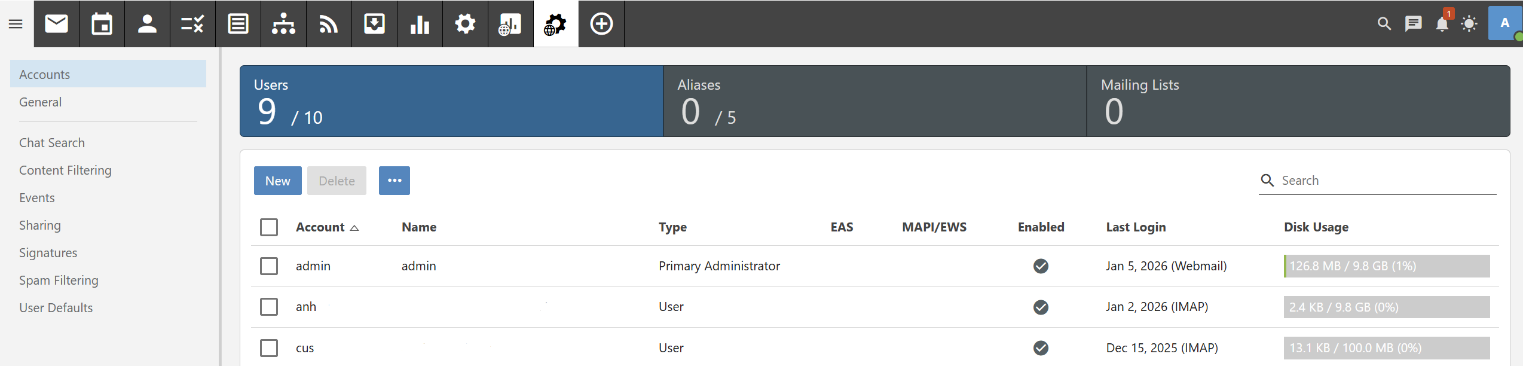Screen dimensions: 1523x366
Task: Open the Tasks checklist icon
Action: (x=192, y=24)
